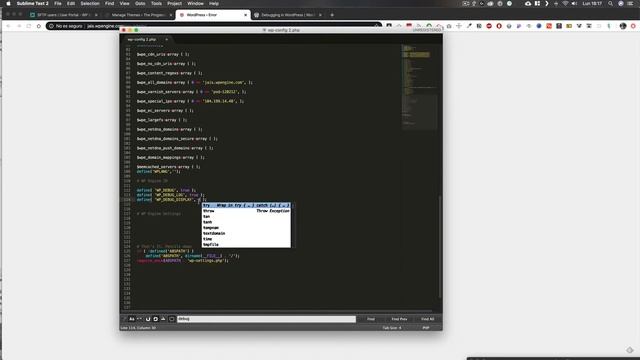Click the editor vertical scrollbar

pyautogui.click(x=440, y=247)
